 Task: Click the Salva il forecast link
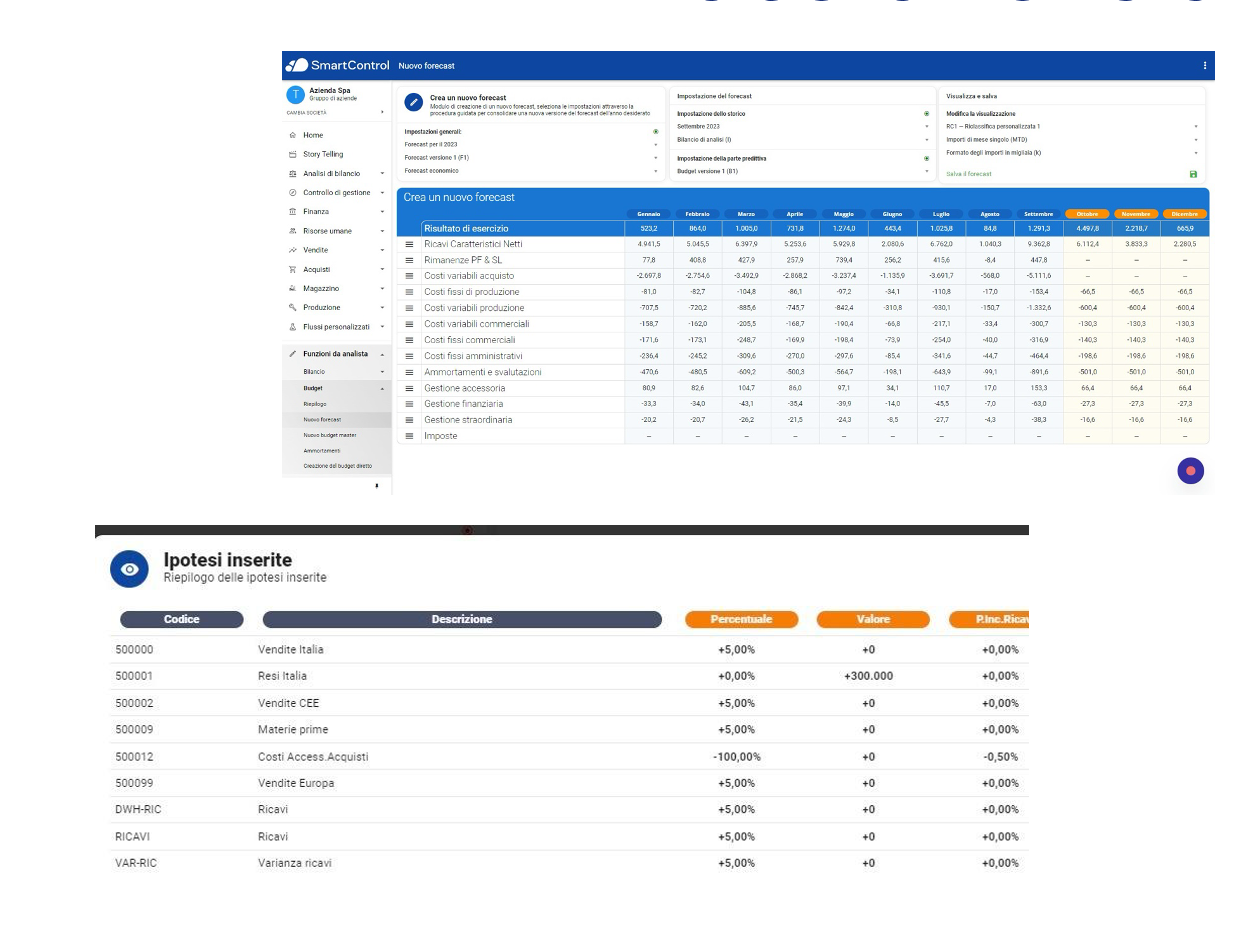coord(969,174)
